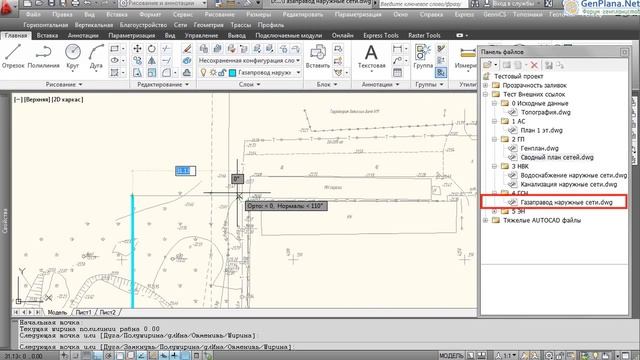Select Генплан.dwg file
The image size is (640, 360).
[x=540, y=148]
